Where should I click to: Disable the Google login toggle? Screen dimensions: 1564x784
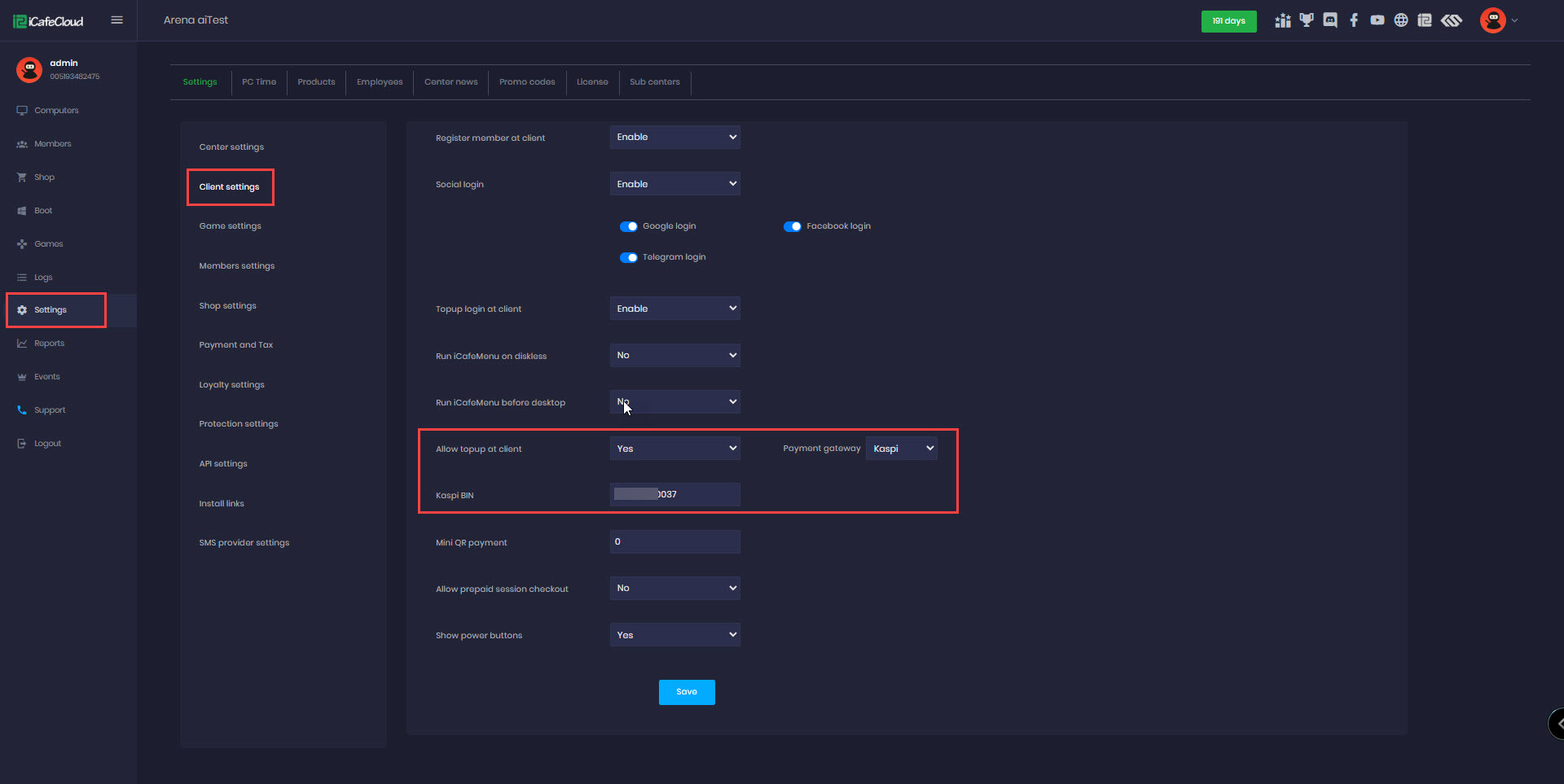pos(629,226)
